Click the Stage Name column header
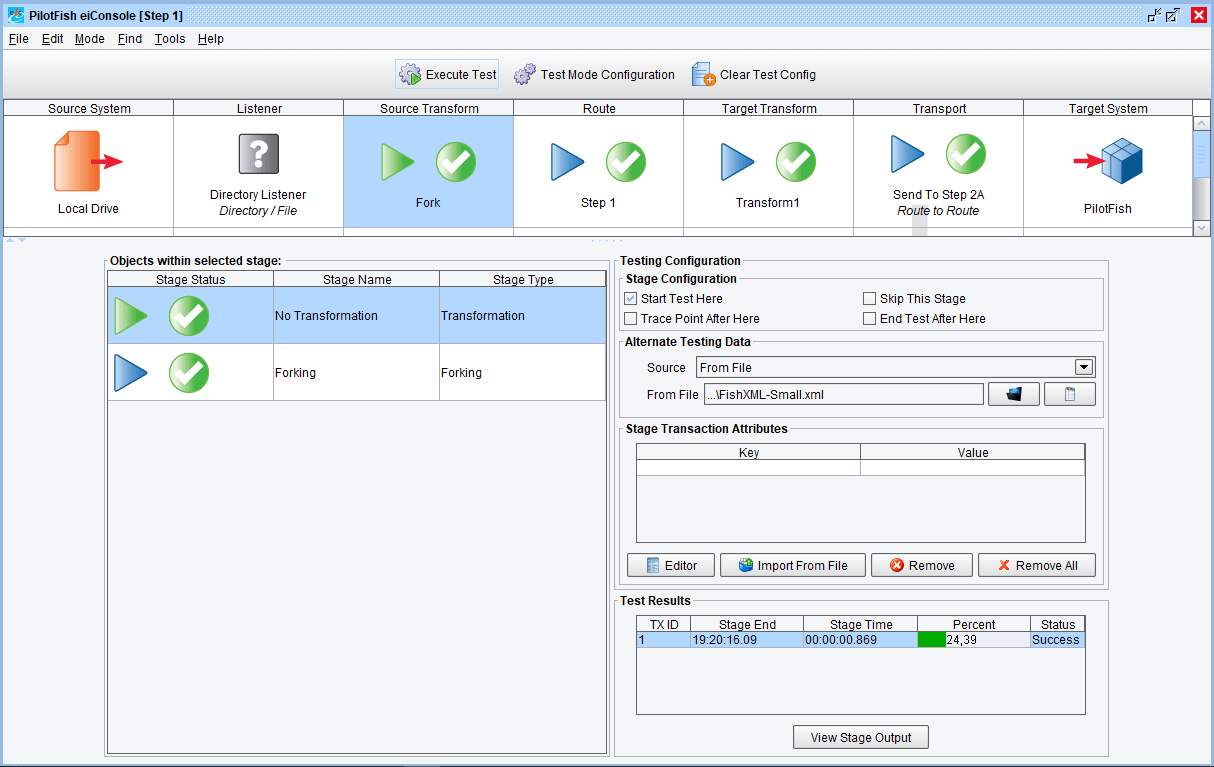1214x767 pixels. [356, 280]
